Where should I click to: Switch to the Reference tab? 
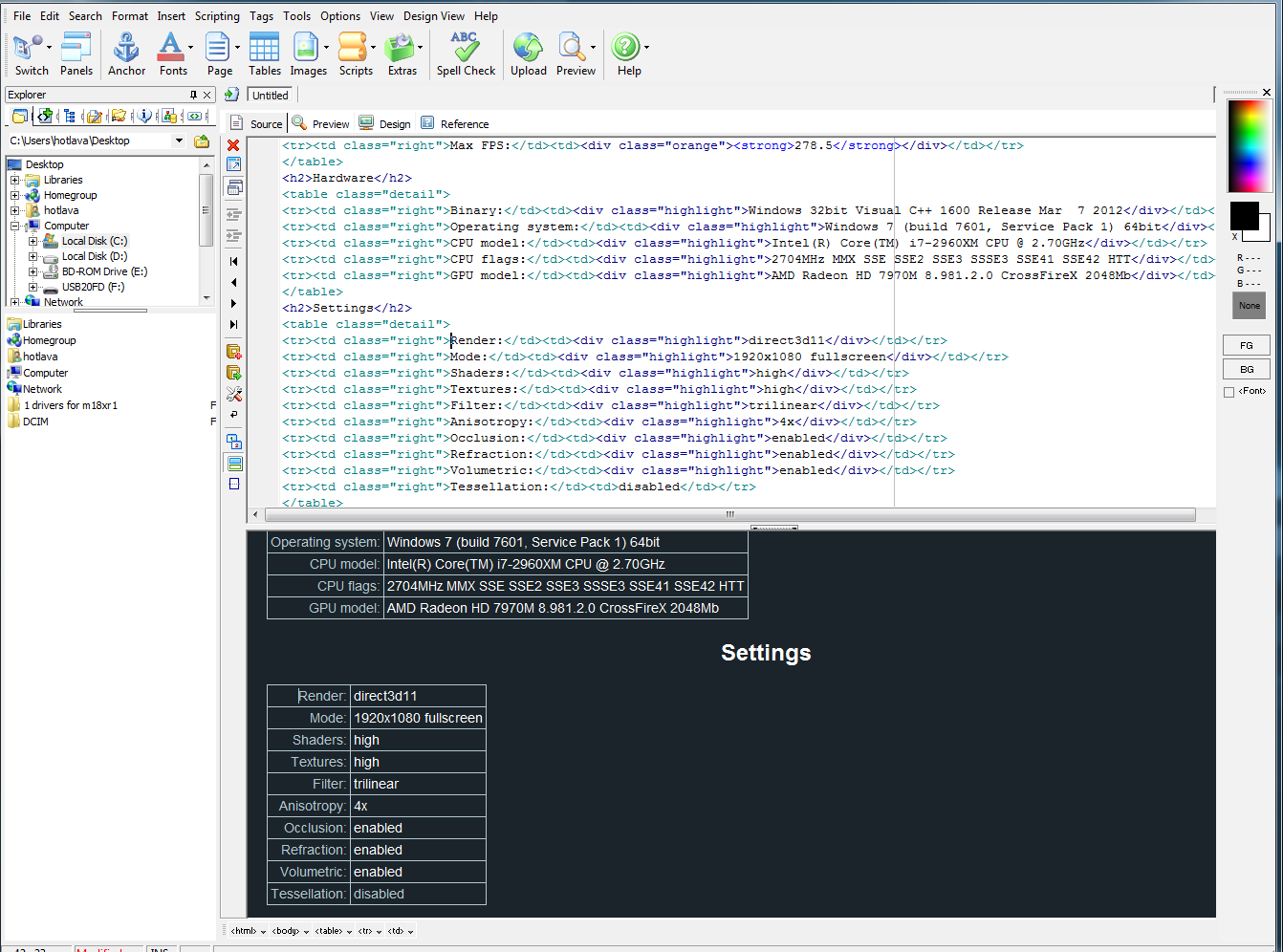[455, 123]
